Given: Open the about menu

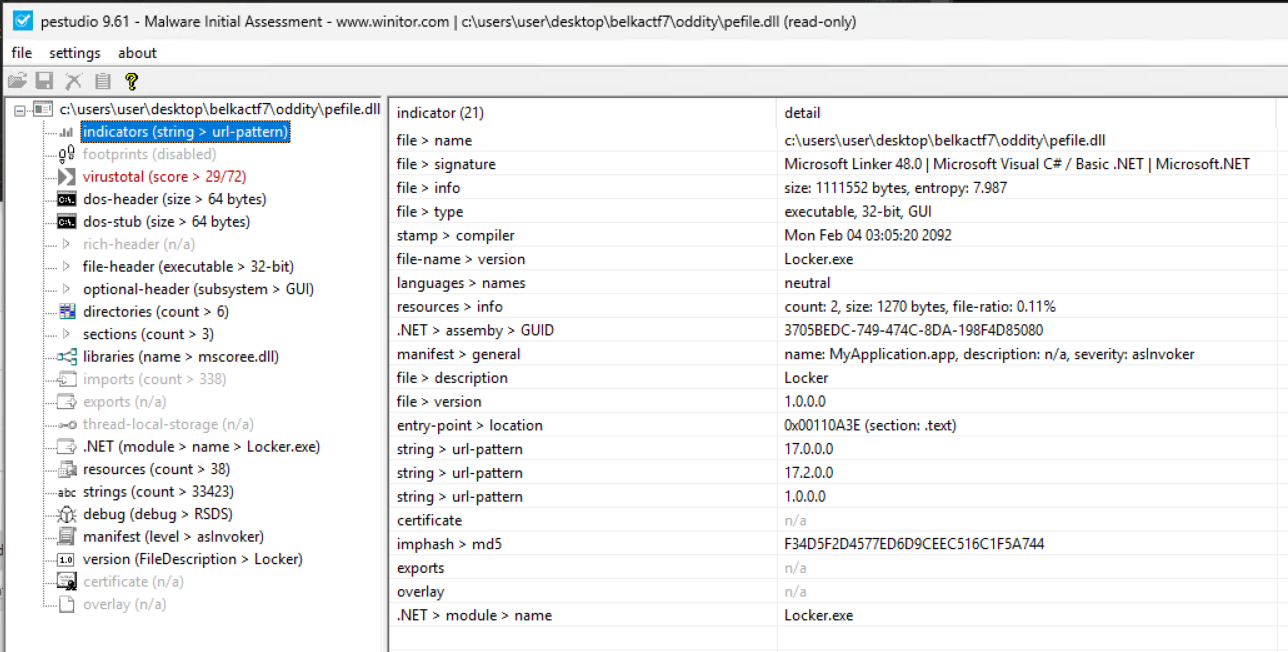Looking at the screenshot, I should 137,53.
